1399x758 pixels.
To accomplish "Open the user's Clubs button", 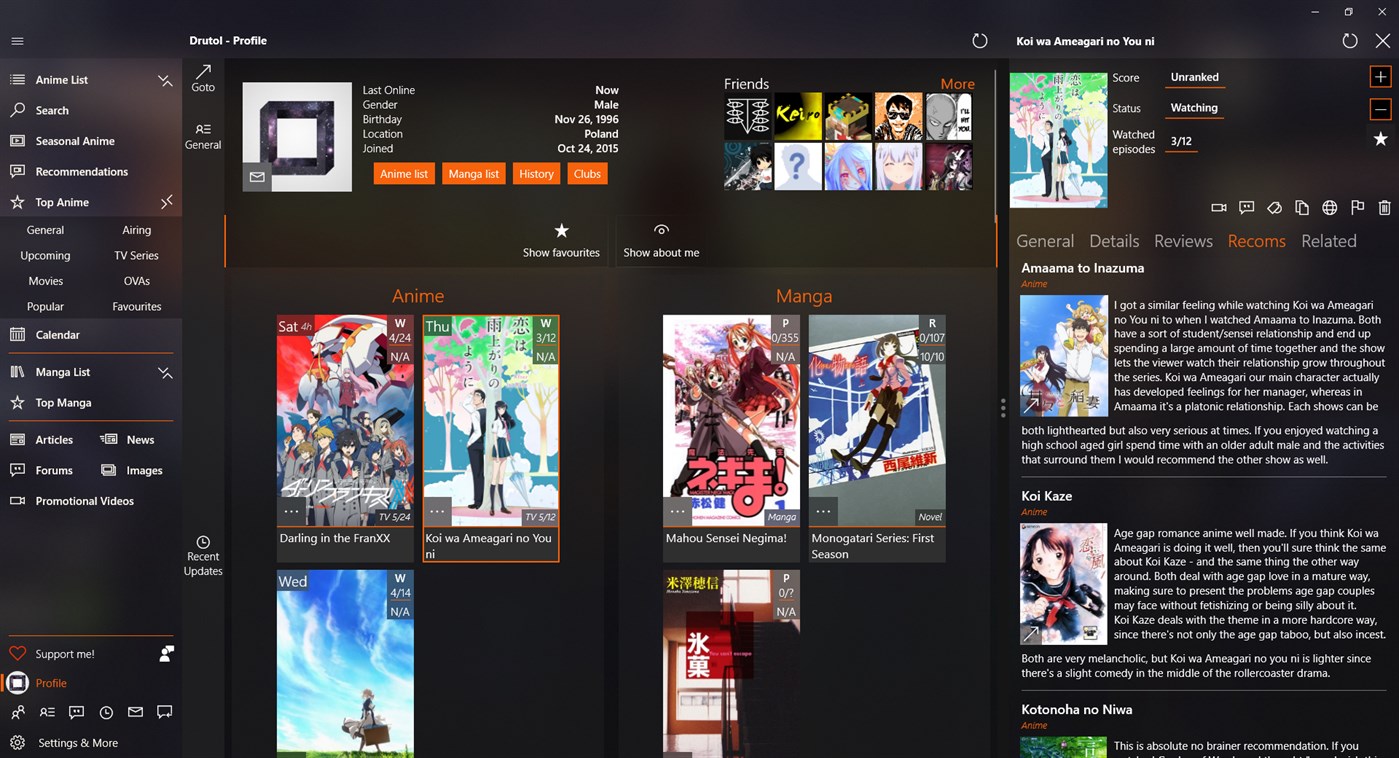I will click(587, 173).
